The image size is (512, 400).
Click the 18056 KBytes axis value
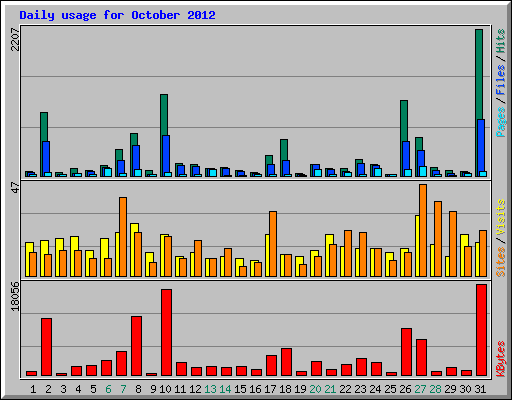click(15, 296)
